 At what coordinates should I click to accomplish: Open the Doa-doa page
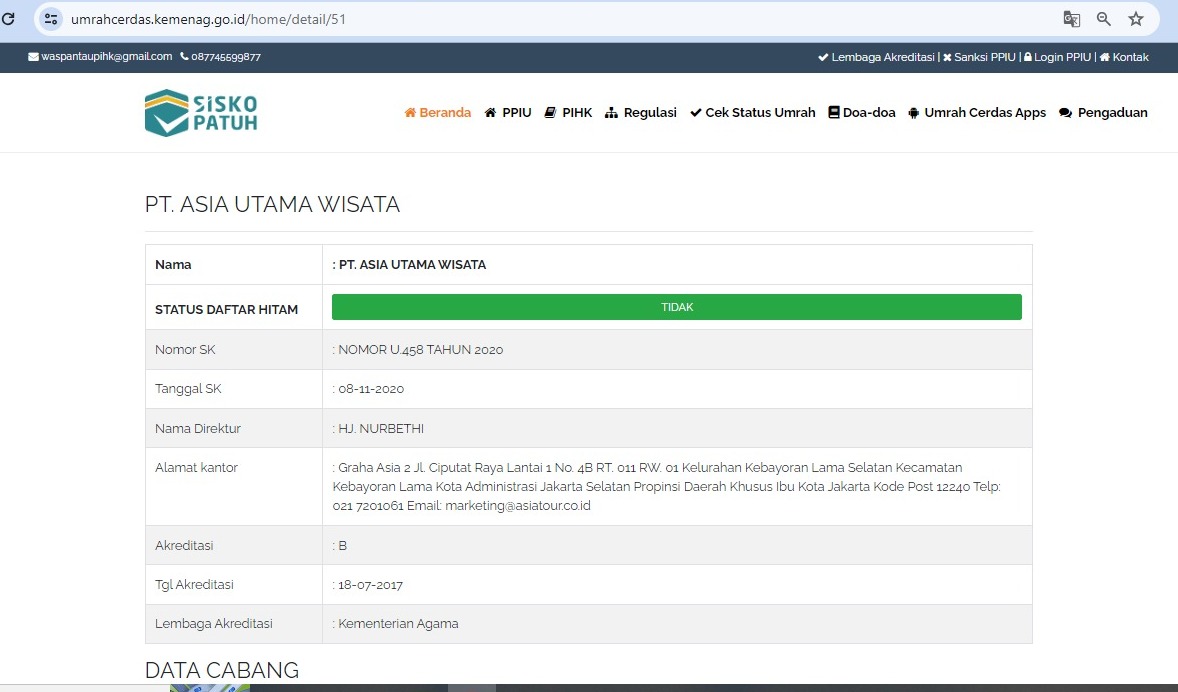point(862,113)
